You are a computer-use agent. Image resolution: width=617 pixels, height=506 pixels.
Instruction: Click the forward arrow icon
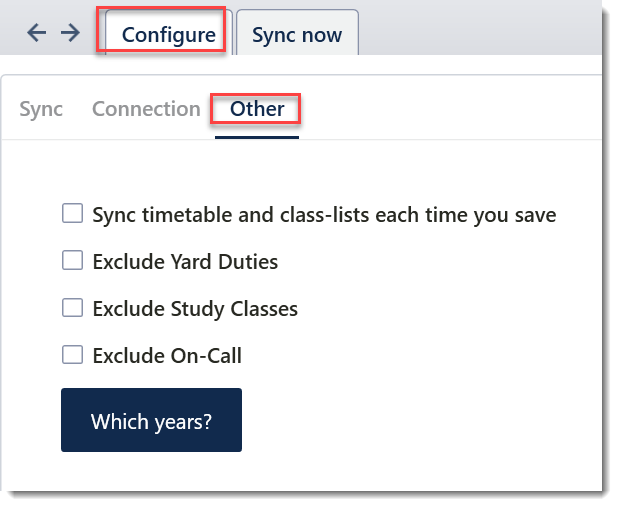point(70,33)
